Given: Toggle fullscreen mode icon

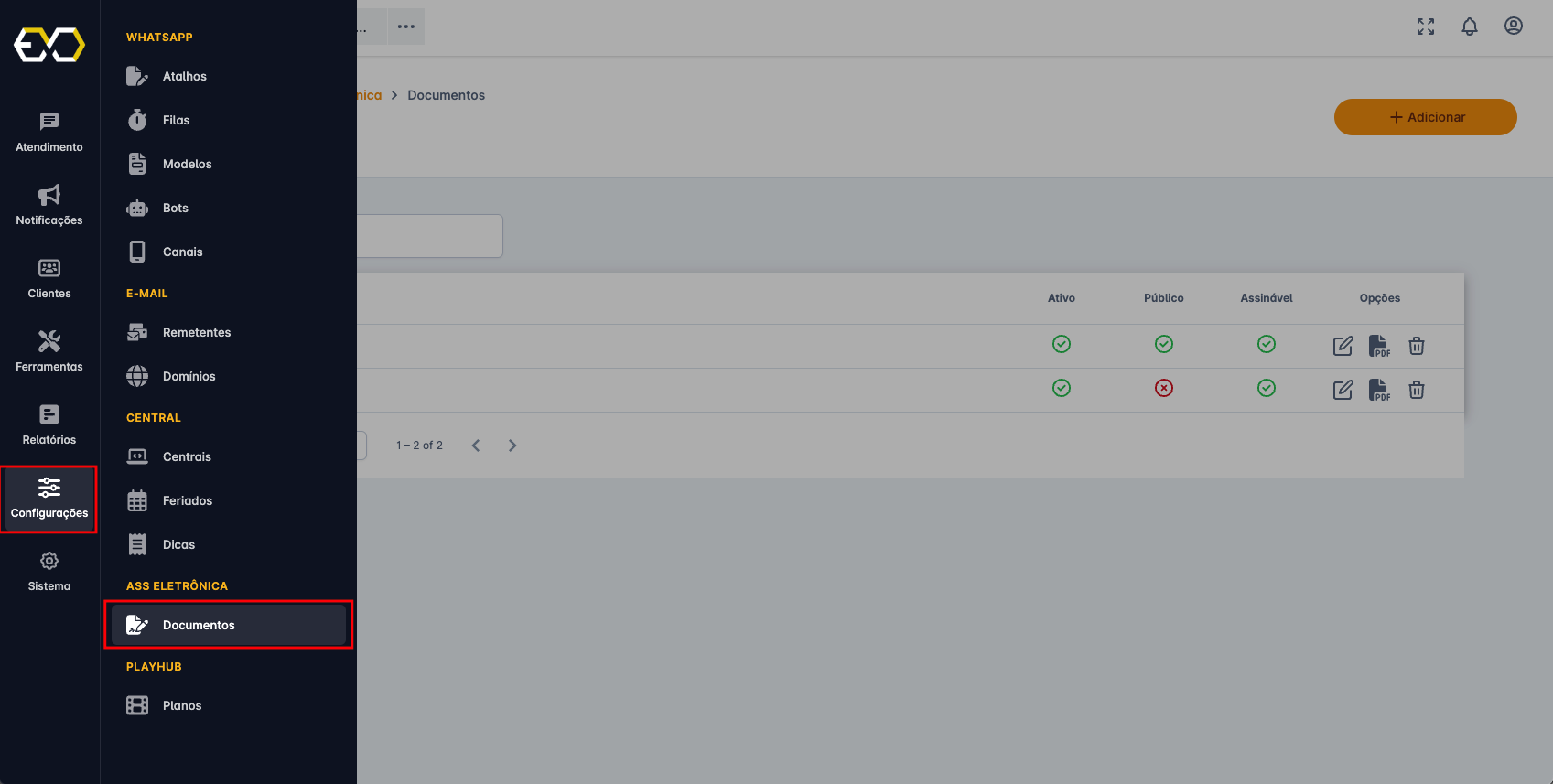Looking at the screenshot, I should click(x=1426, y=27).
